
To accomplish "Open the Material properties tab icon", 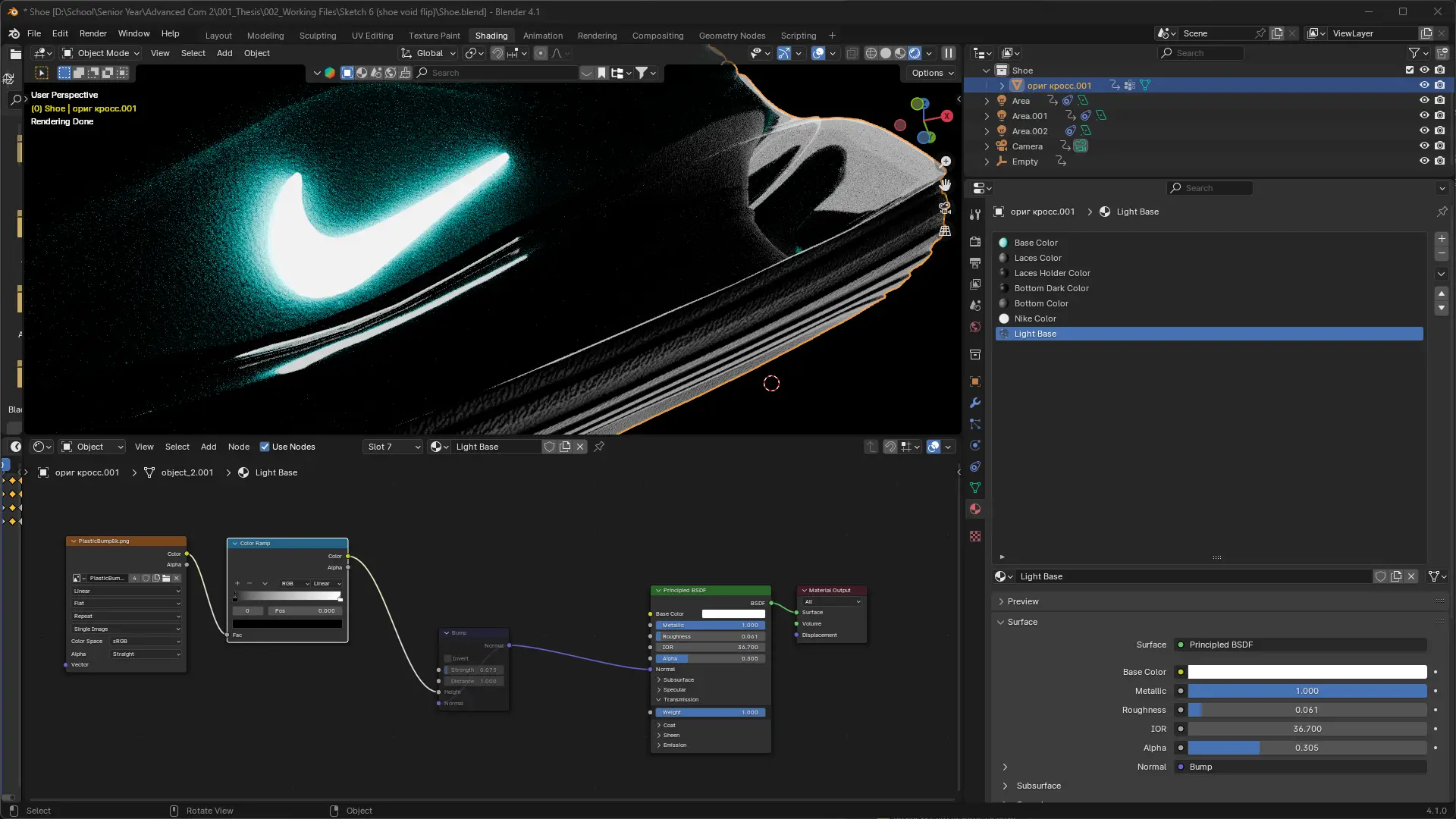I will [x=975, y=510].
